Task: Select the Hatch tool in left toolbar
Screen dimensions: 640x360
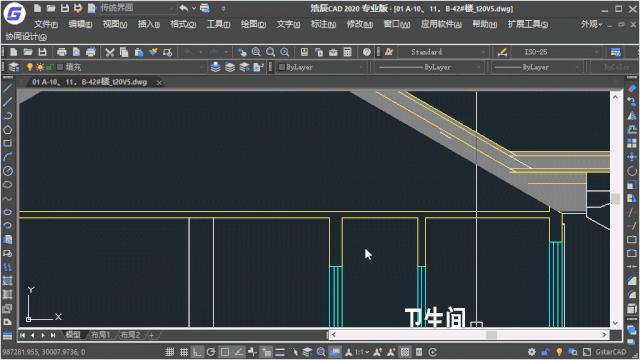Action: 7,281
